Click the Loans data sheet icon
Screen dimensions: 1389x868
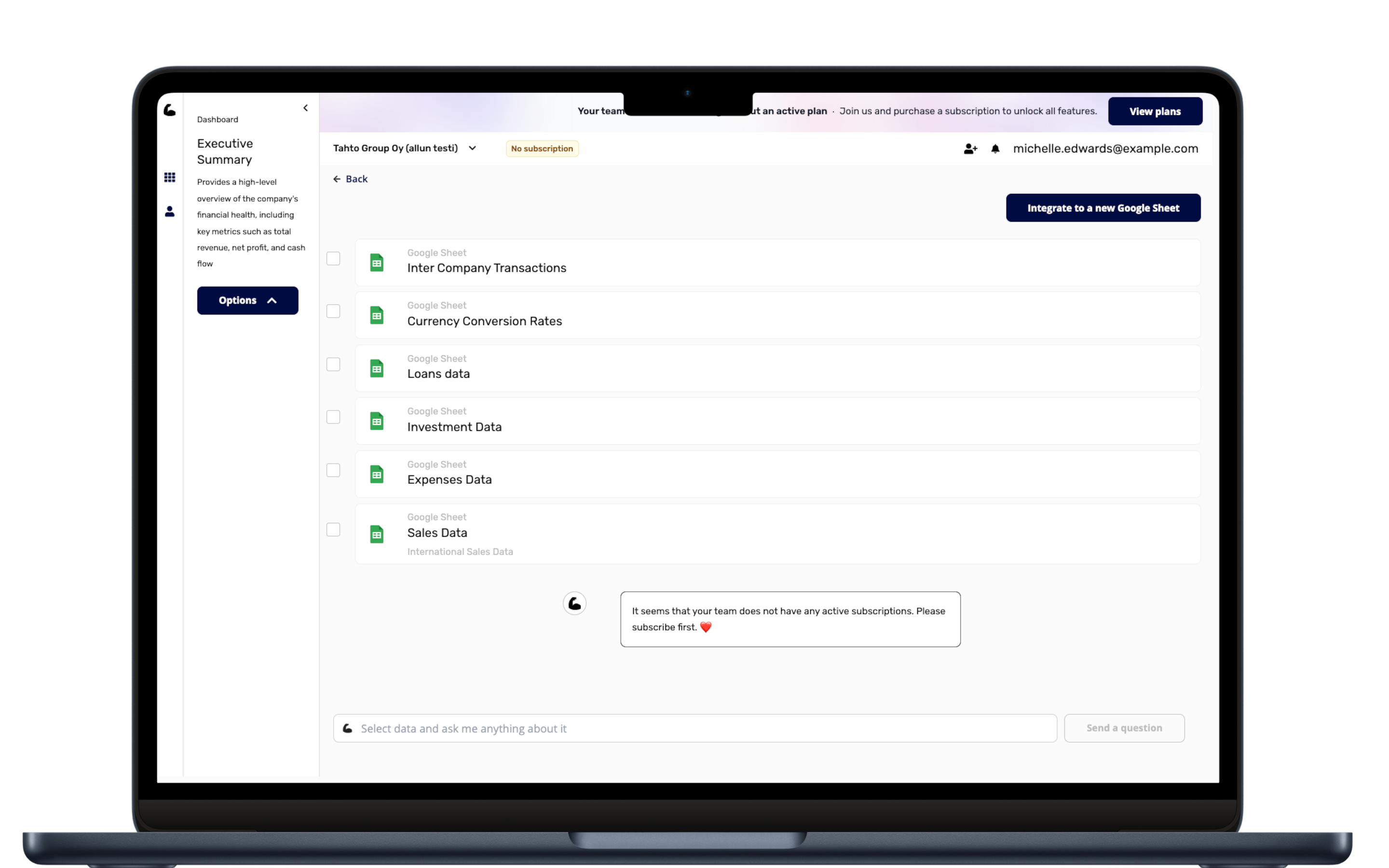(377, 368)
